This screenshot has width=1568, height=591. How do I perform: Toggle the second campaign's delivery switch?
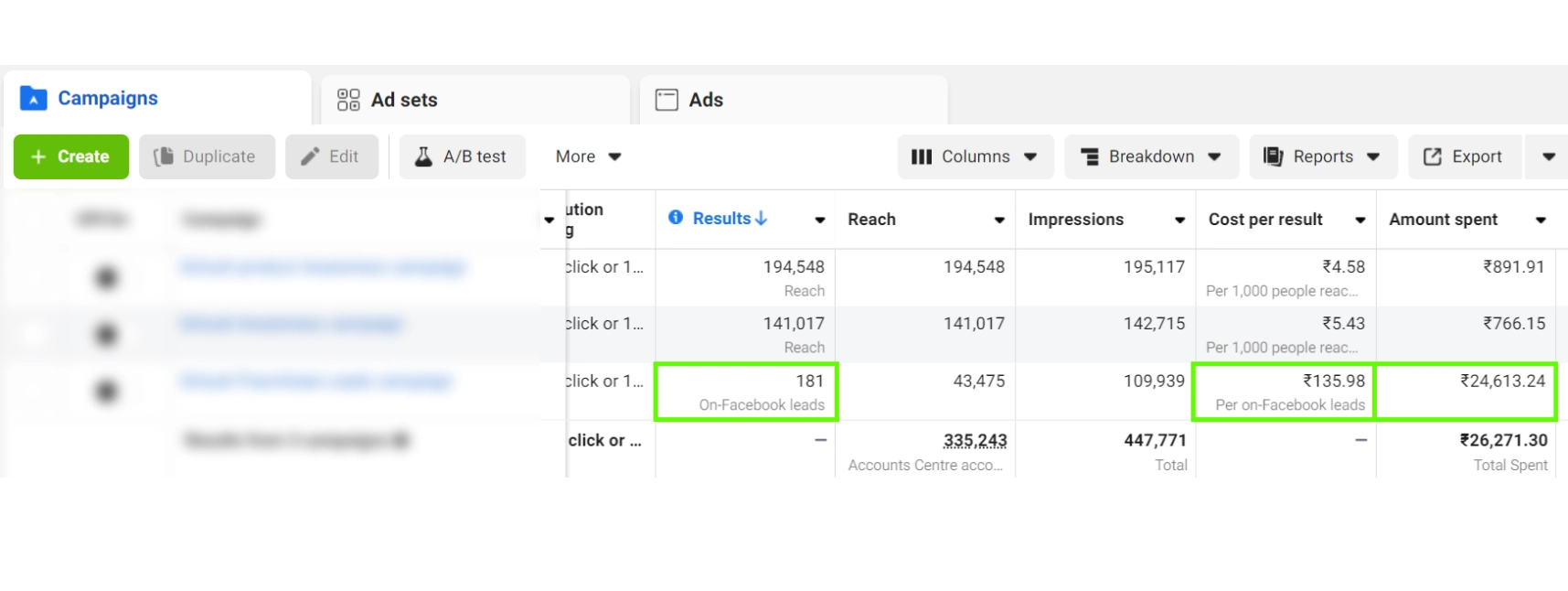pyautogui.click(x=107, y=335)
